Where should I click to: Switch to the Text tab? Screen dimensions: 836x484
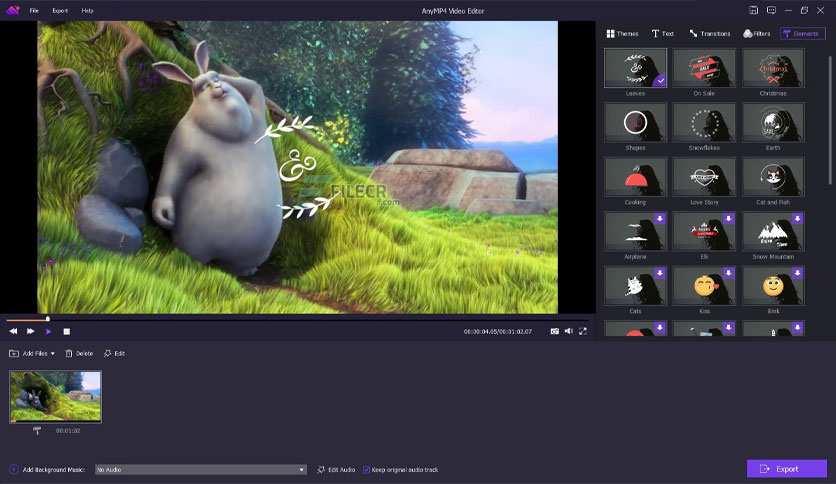click(x=663, y=34)
